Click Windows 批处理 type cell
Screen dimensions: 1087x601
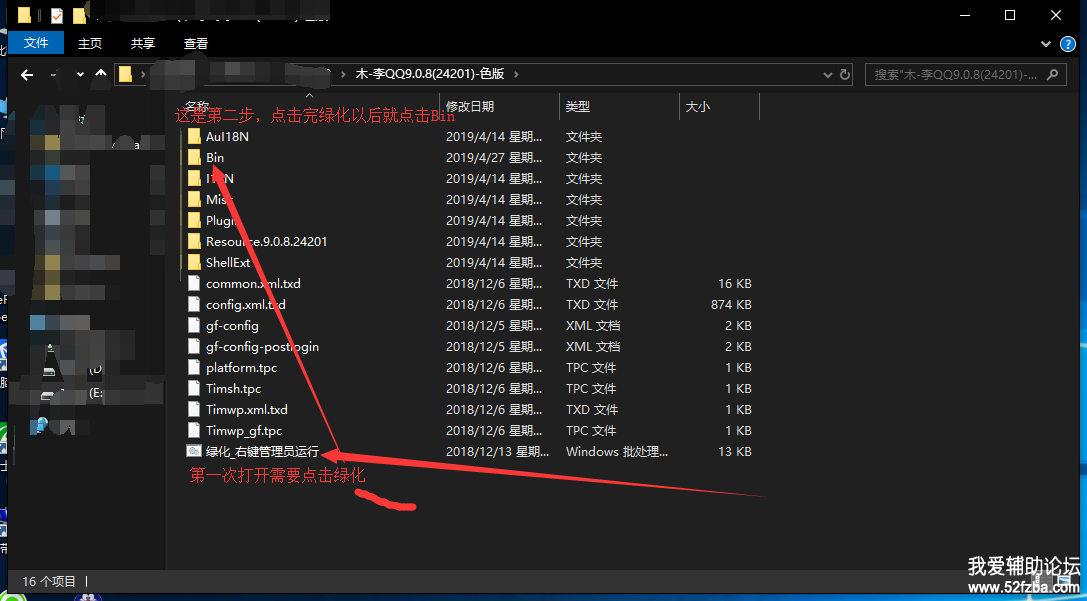(x=617, y=452)
